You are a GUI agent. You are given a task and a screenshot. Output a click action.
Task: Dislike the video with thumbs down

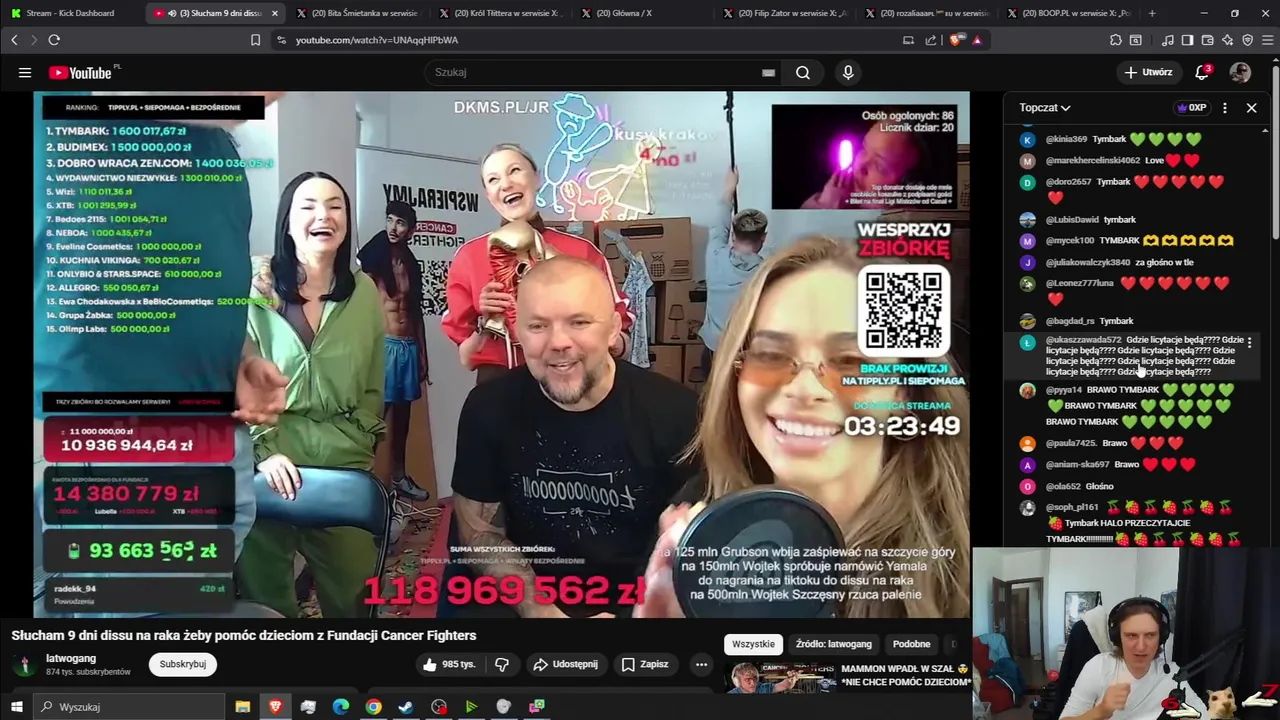pyautogui.click(x=502, y=664)
